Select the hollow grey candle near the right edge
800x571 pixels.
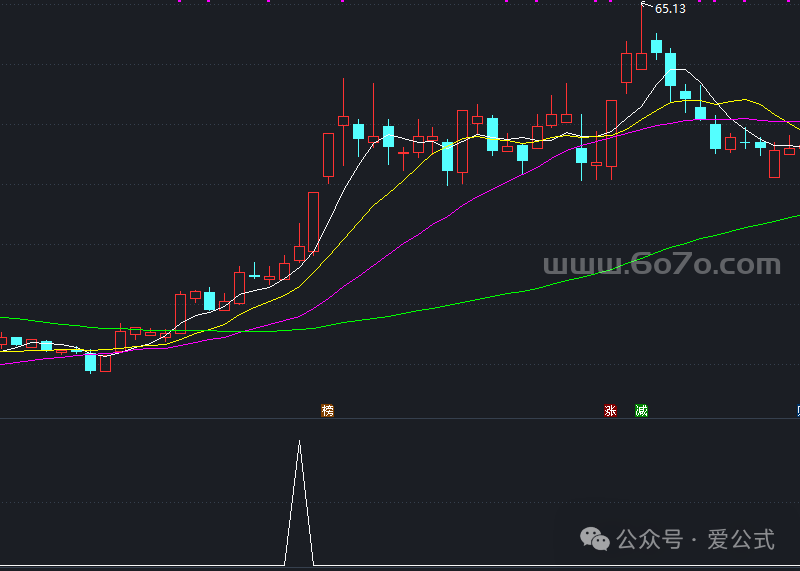click(774, 164)
